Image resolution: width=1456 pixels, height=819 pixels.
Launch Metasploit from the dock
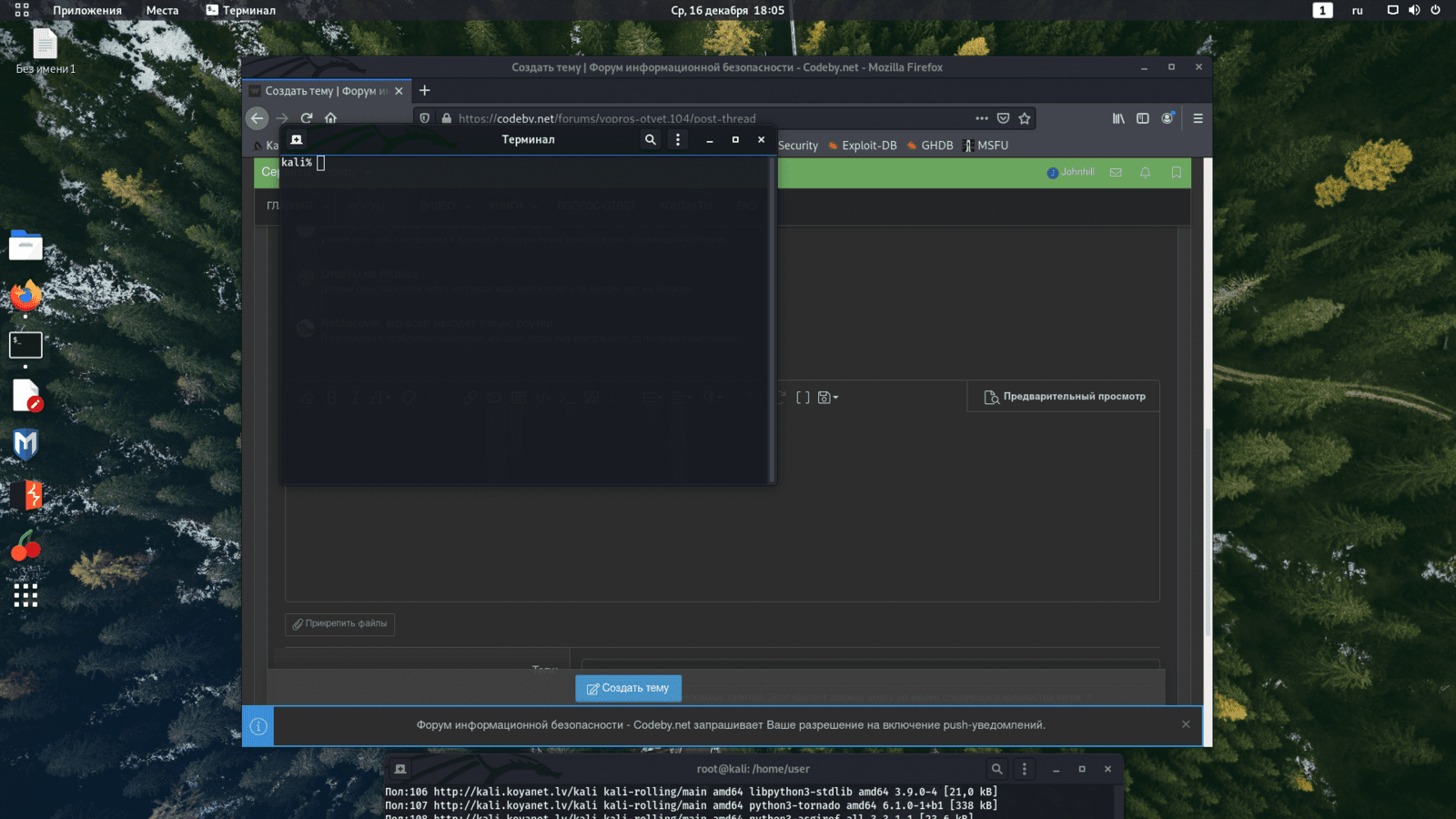click(x=25, y=444)
